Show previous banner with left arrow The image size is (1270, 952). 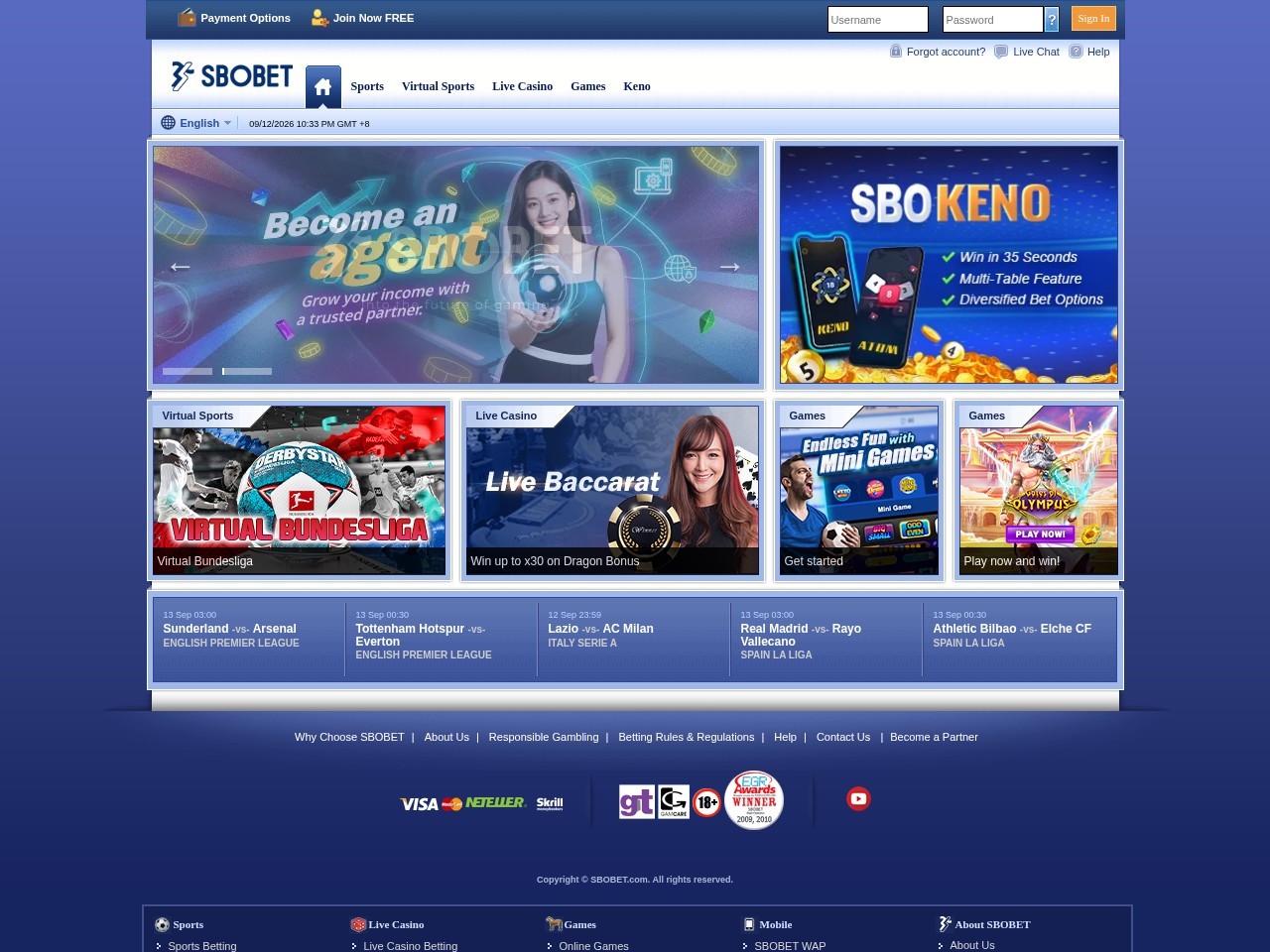(180, 266)
